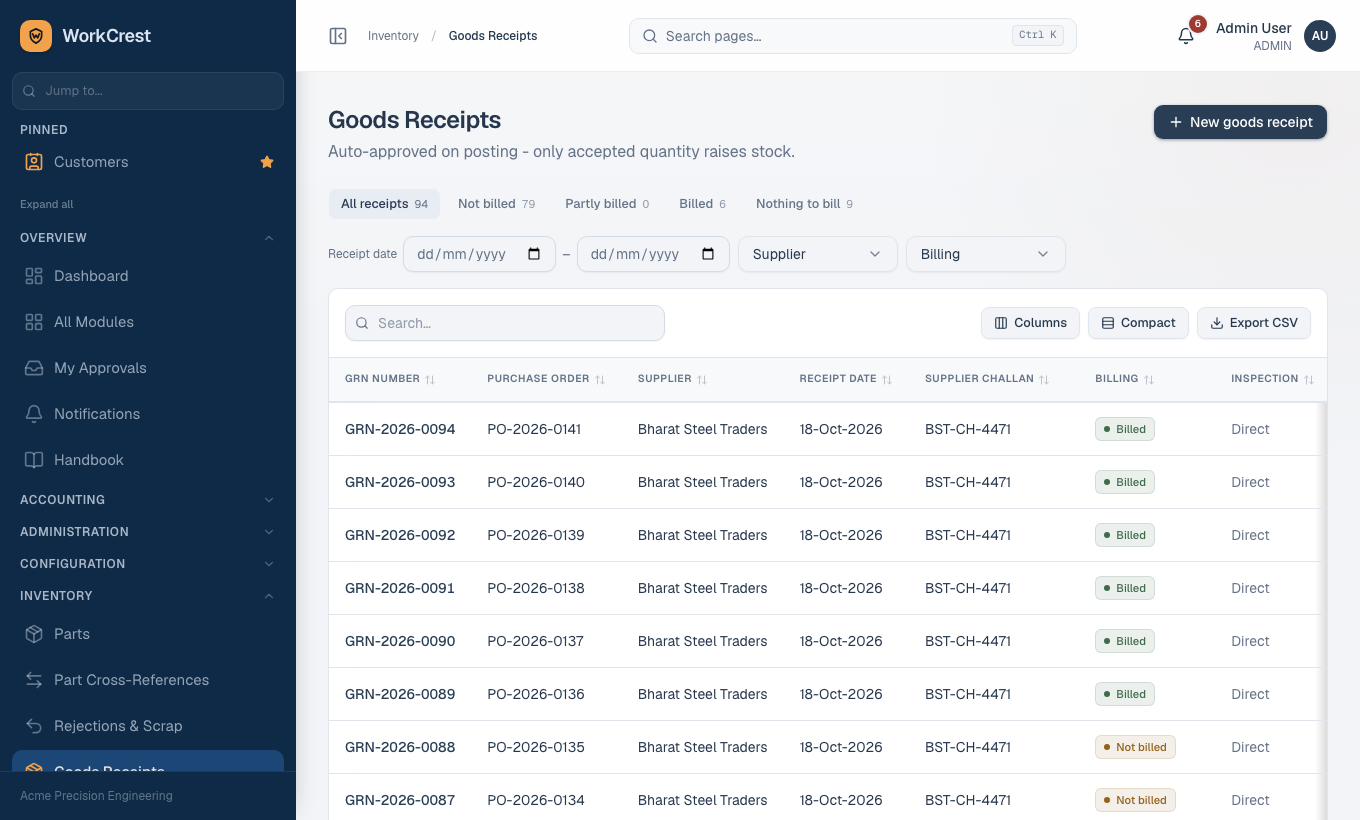This screenshot has width=1360, height=820.
Task: Unpin Customers using the star icon
Action: (x=267, y=162)
